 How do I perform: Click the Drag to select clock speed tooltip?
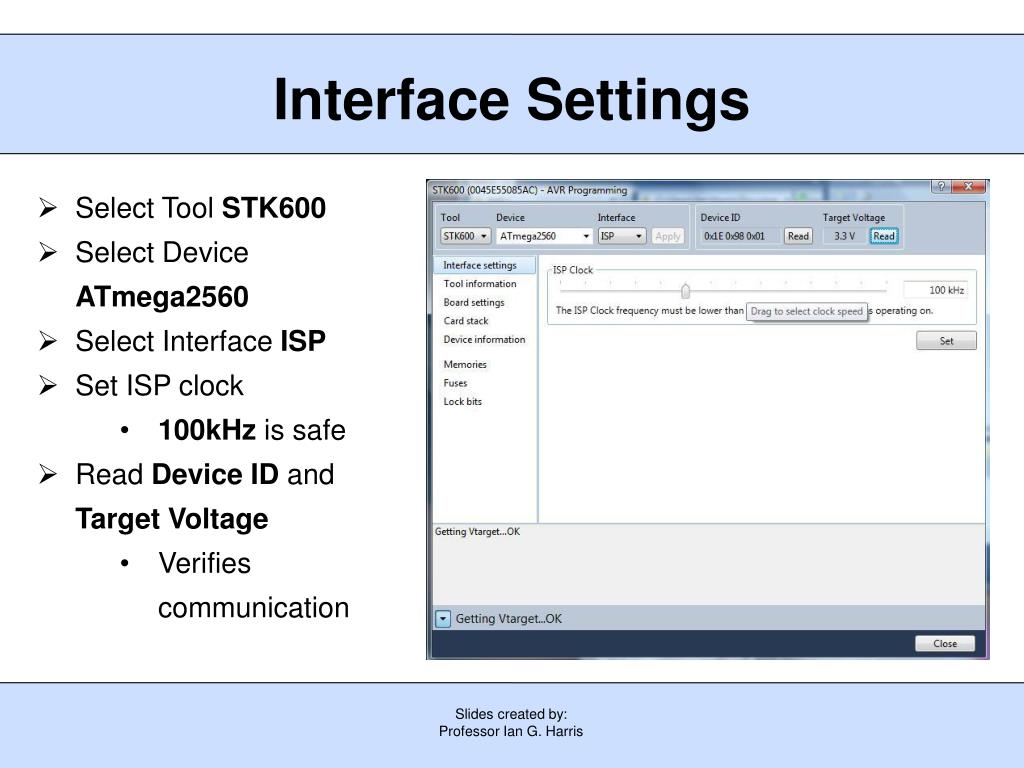tap(807, 312)
